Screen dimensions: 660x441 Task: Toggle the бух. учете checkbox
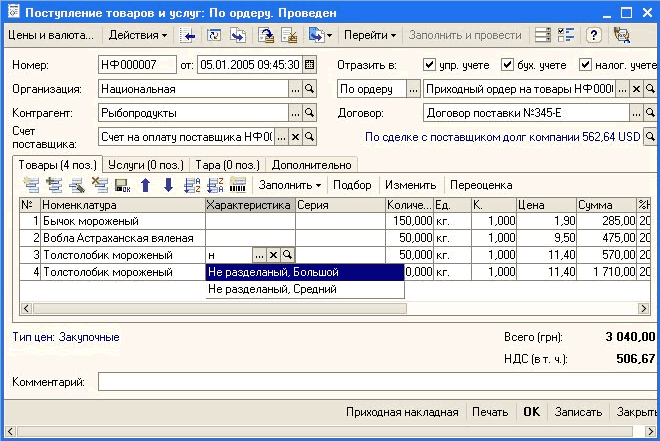tap(507, 65)
